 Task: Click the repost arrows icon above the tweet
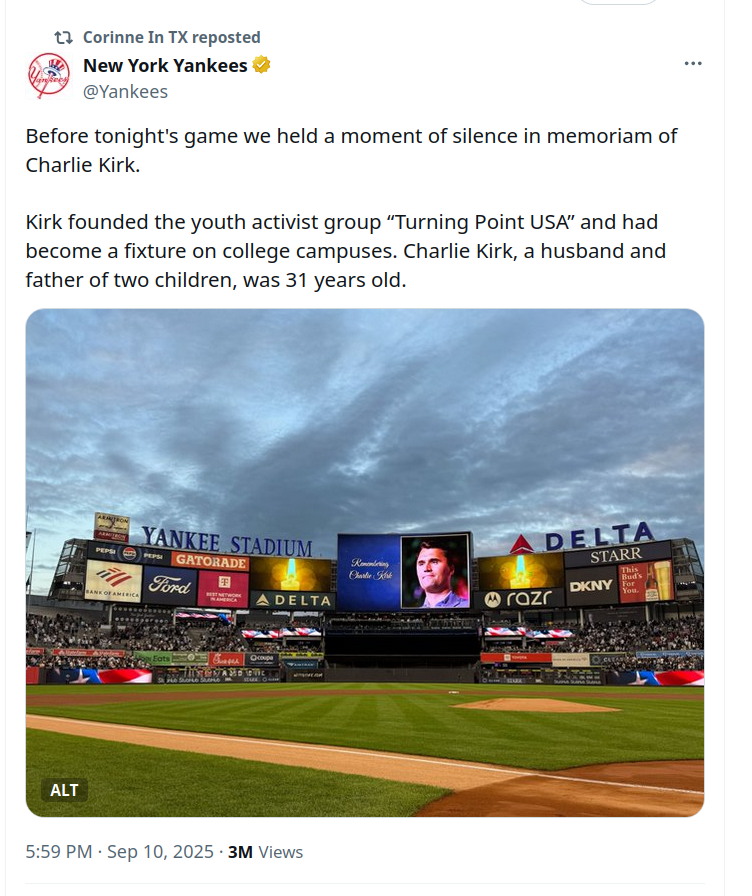[x=63, y=38]
